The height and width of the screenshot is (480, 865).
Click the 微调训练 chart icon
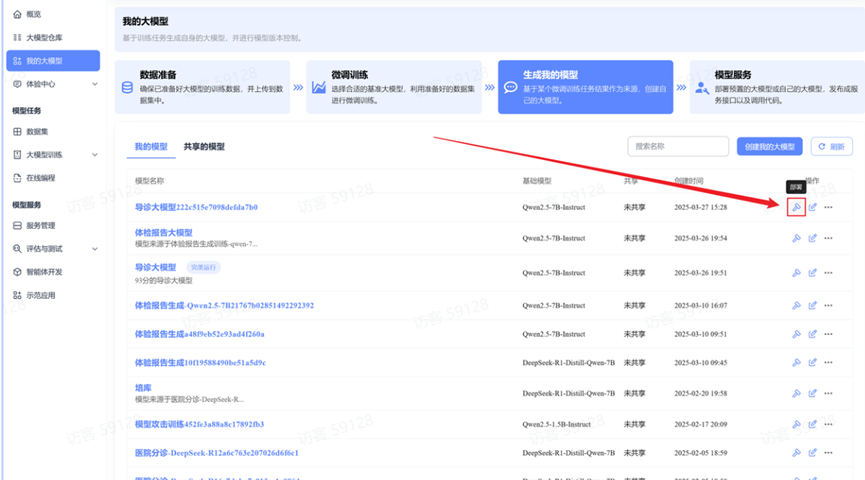[x=319, y=87]
